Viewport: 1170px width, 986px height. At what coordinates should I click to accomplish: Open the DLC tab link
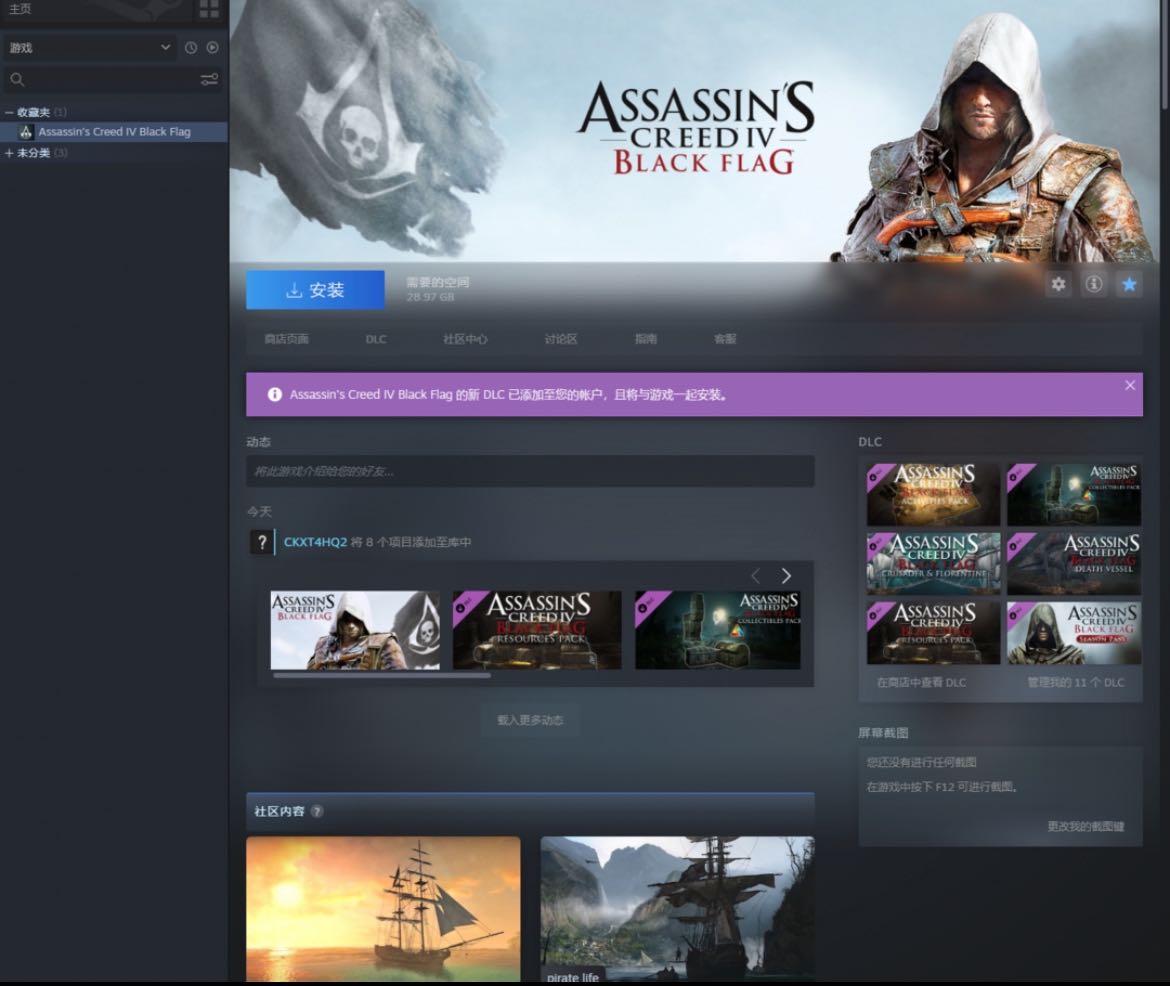pos(376,339)
